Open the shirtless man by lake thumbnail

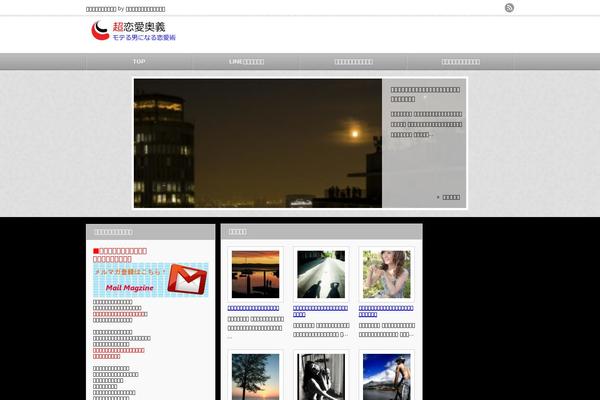coord(386,377)
